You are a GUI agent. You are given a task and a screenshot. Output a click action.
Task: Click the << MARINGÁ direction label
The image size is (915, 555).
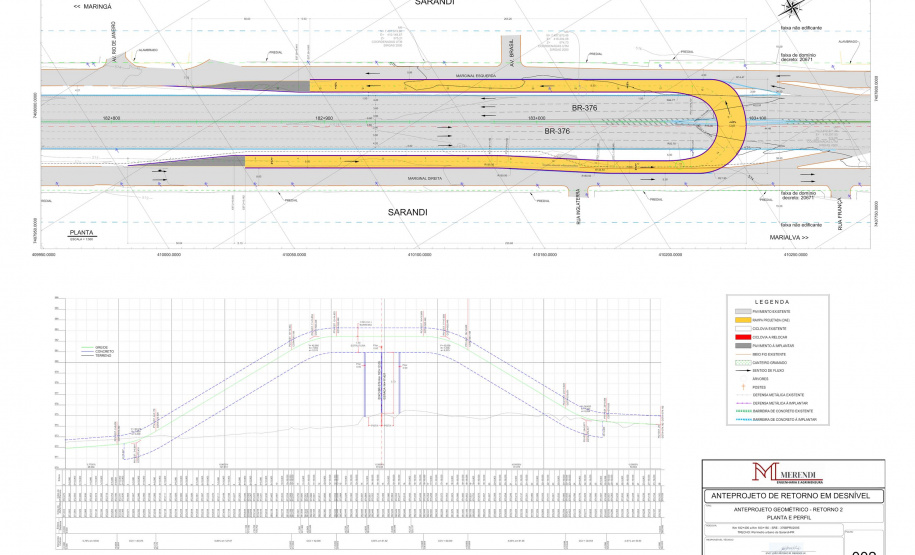[92, 6]
